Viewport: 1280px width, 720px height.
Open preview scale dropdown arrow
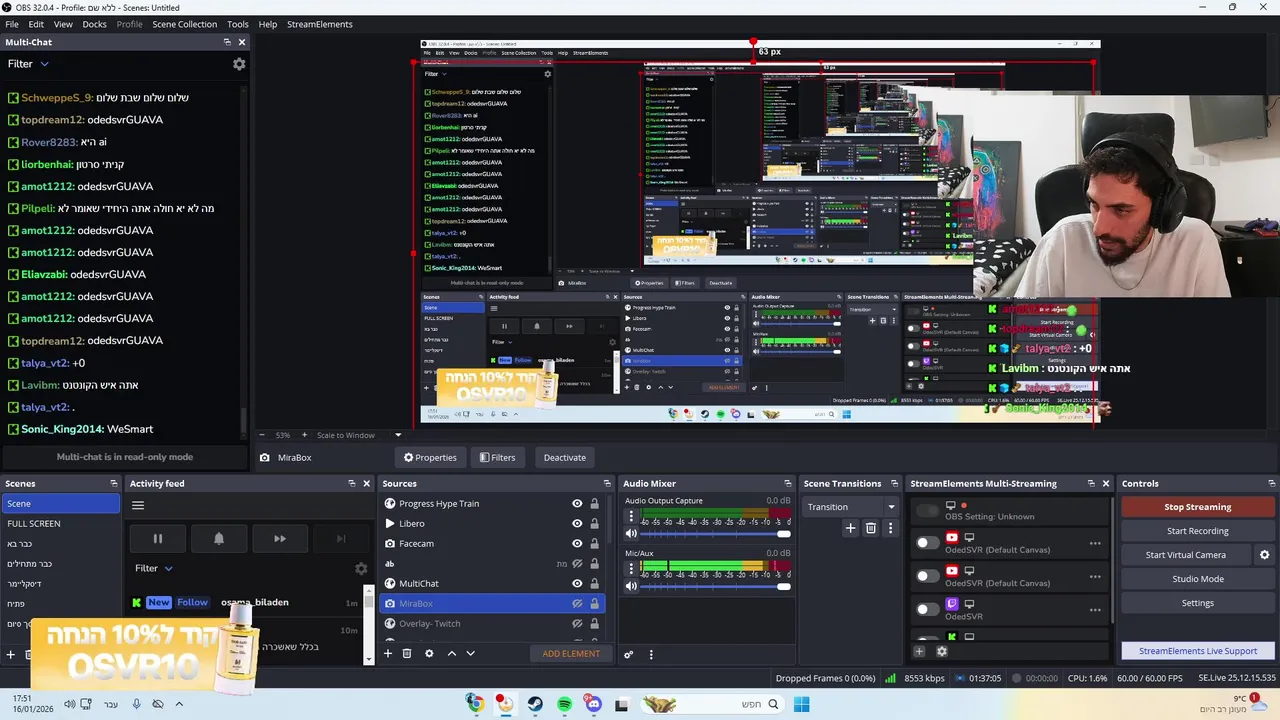(398, 435)
